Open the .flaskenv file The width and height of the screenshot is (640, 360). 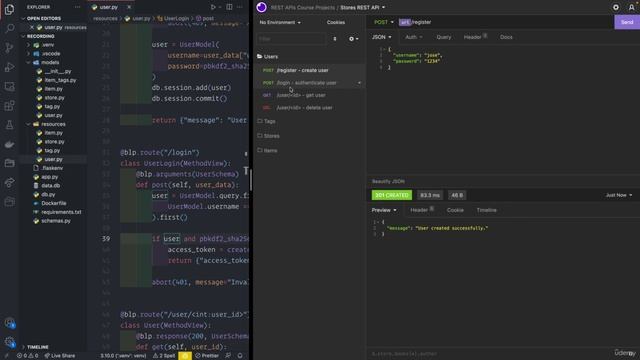pyautogui.click(x=52, y=168)
